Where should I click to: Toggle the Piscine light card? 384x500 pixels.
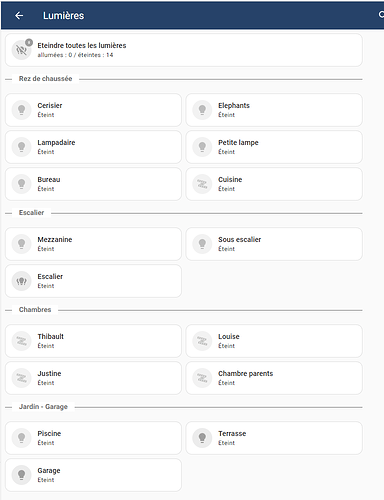[x=93, y=438]
